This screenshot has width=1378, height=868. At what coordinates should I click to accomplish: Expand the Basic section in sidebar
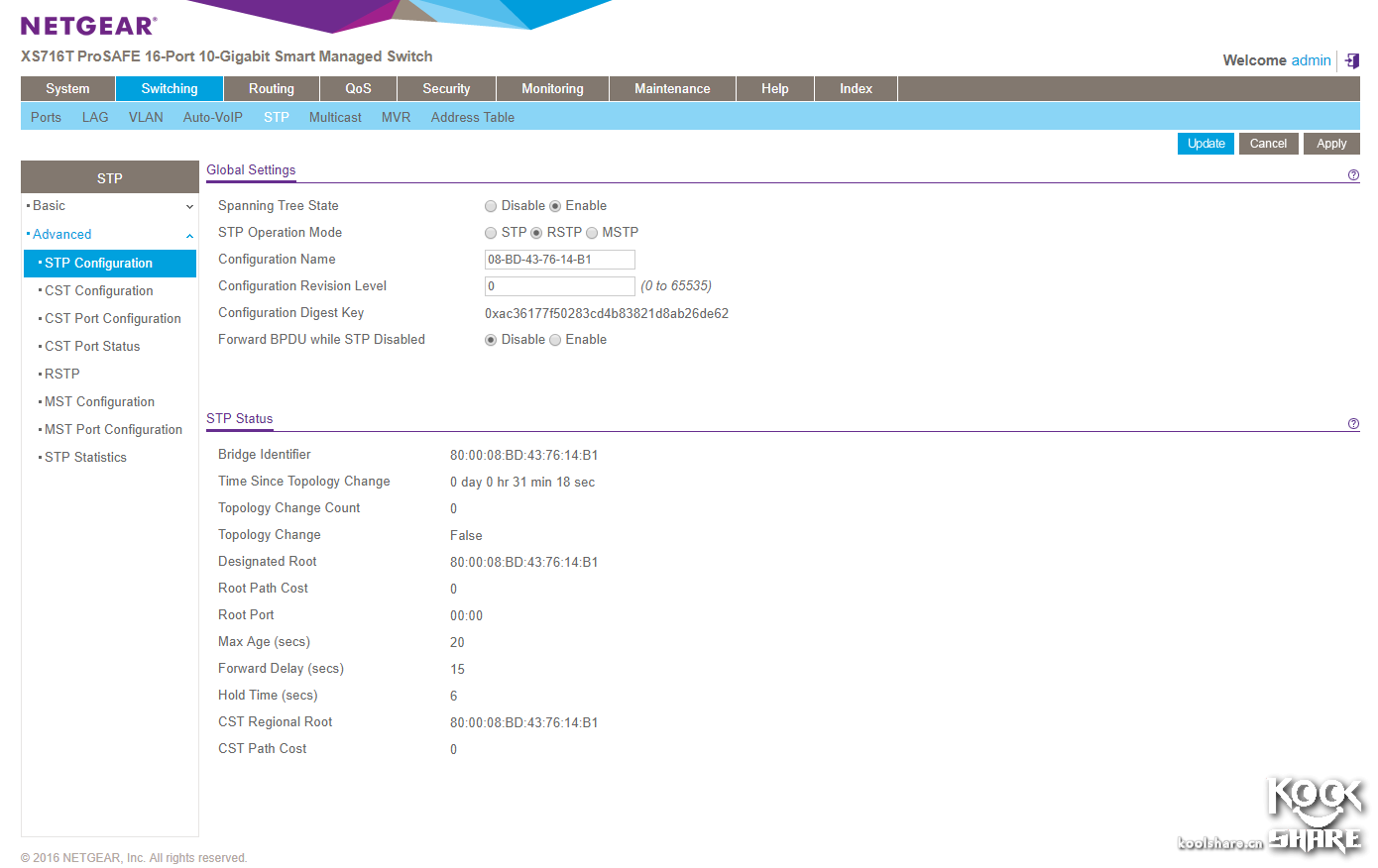point(109,206)
